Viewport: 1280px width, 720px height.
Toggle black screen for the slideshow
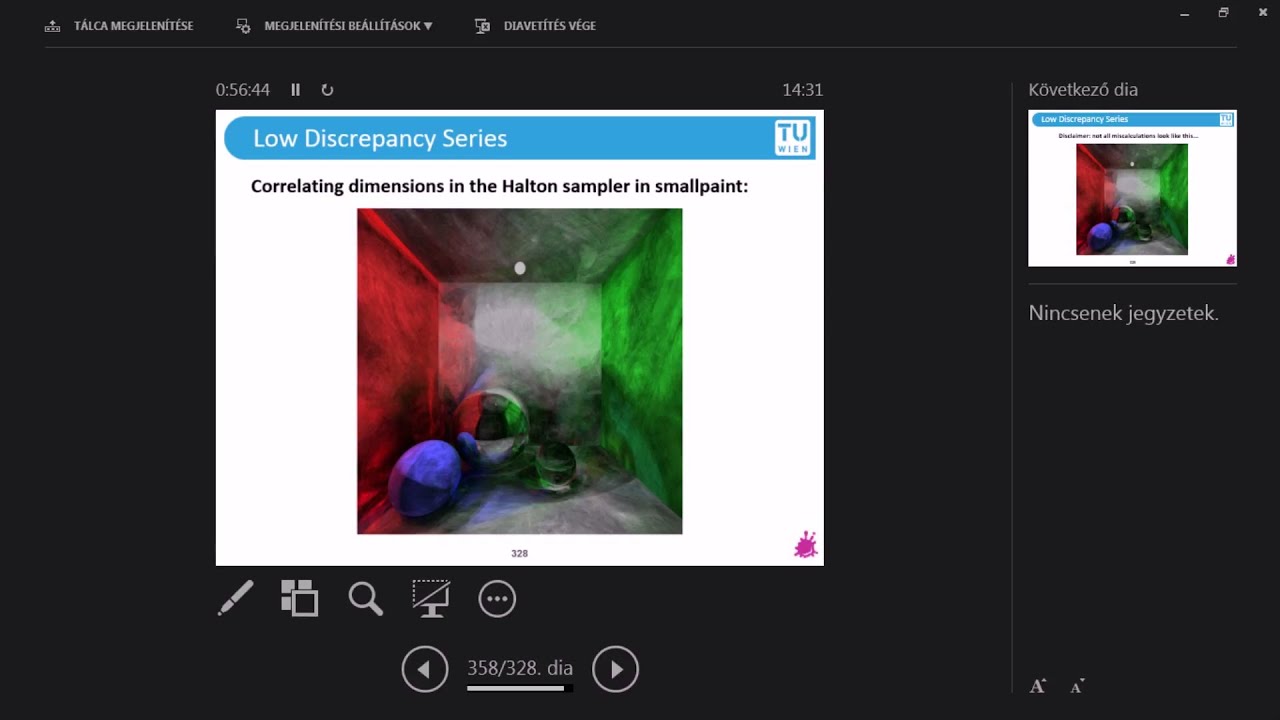point(431,598)
